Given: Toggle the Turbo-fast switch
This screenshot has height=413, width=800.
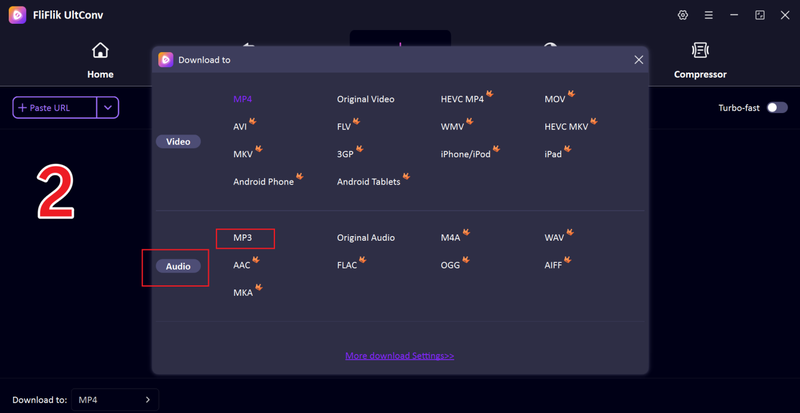Looking at the screenshot, I should pos(778,108).
